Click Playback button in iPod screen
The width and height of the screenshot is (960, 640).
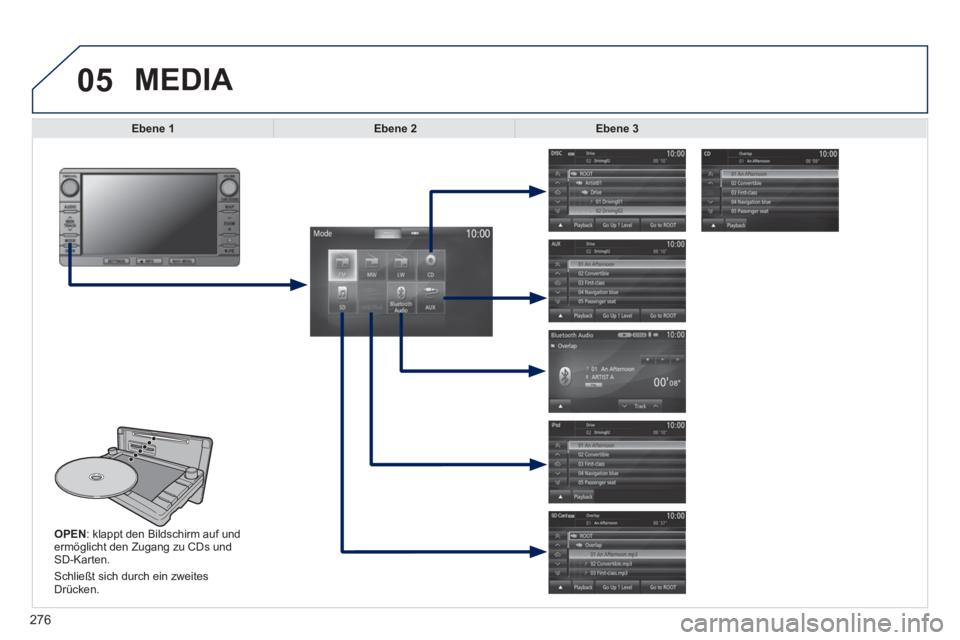pyautogui.click(x=583, y=497)
